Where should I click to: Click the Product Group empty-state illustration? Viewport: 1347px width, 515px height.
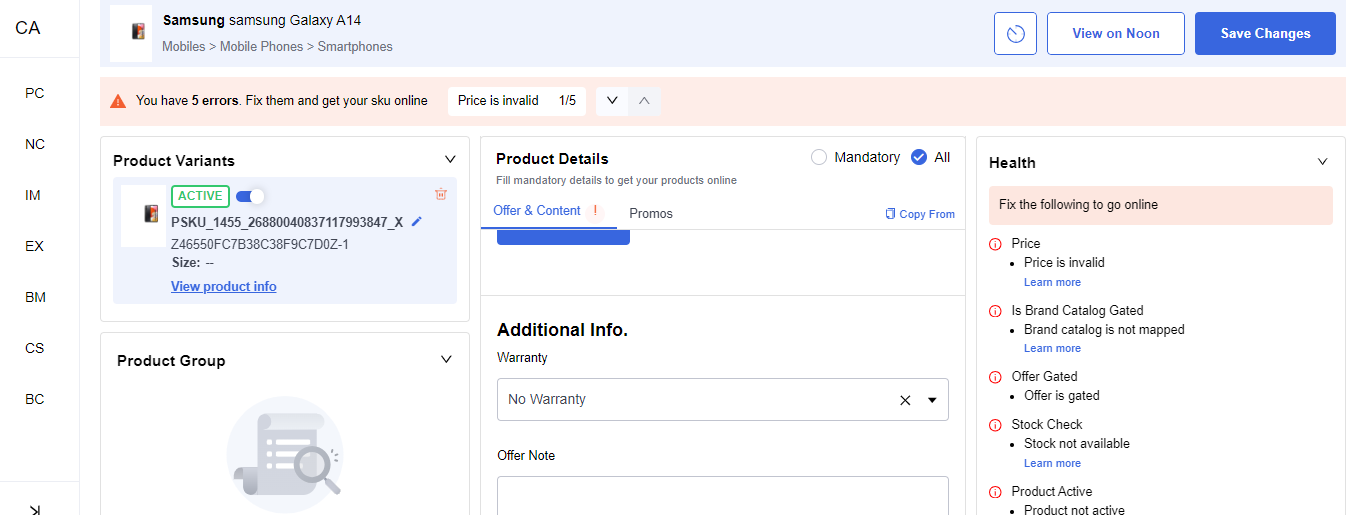coord(285,455)
